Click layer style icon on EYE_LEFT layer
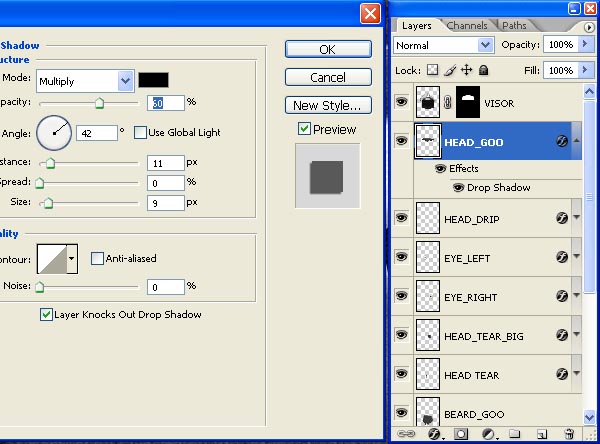This screenshot has width=600, height=444. (x=562, y=257)
